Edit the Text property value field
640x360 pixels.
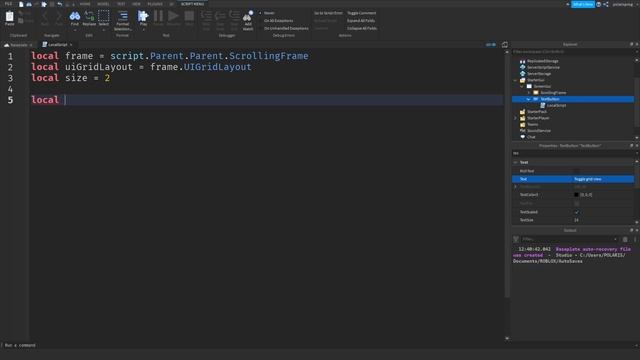click(603, 179)
